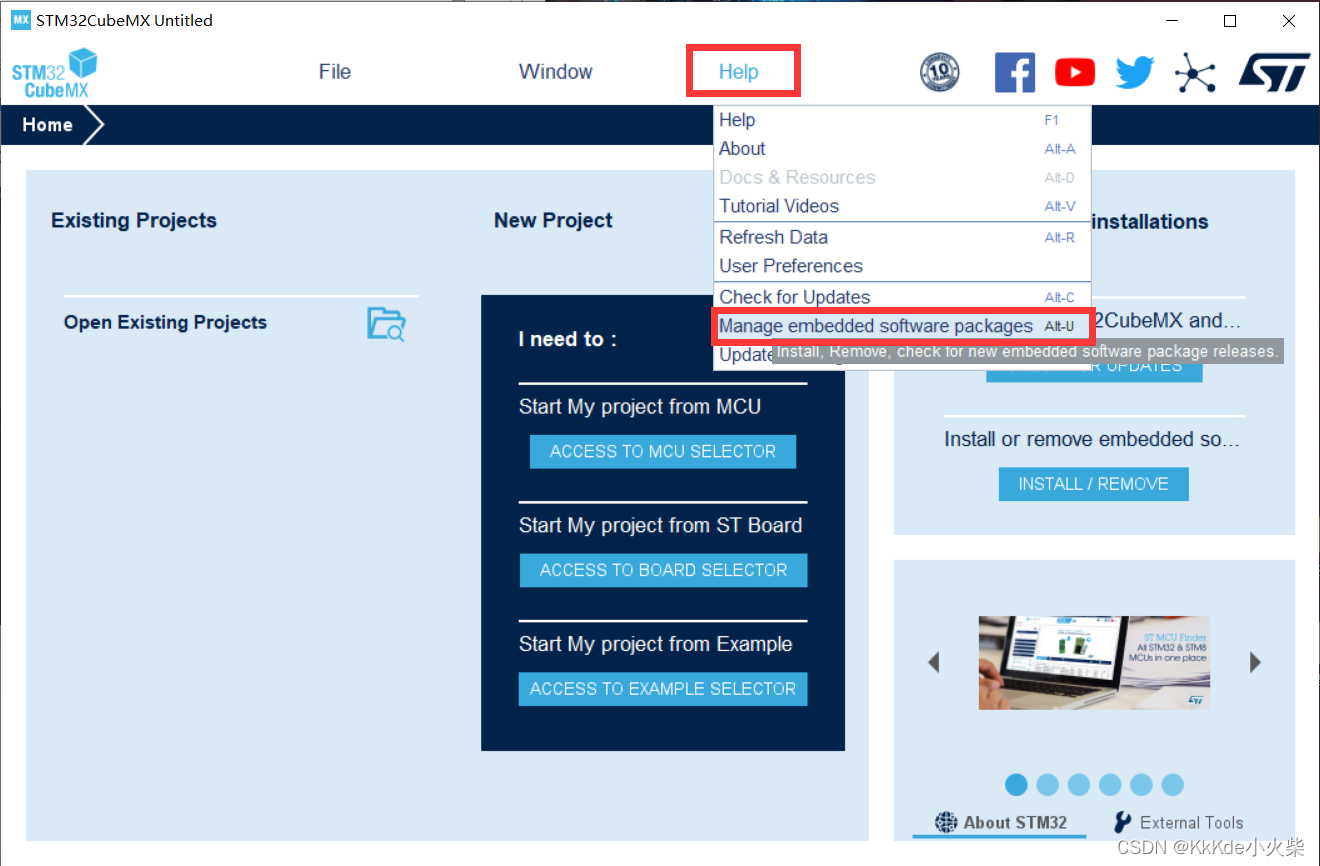The width and height of the screenshot is (1320, 866).
Task: Select Manage embedded software packages
Action: pos(902,326)
